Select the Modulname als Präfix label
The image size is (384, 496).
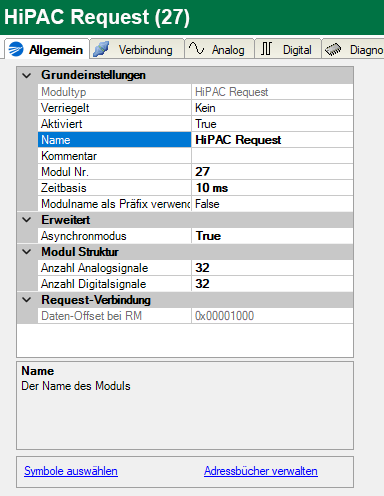click(x=114, y=204)
